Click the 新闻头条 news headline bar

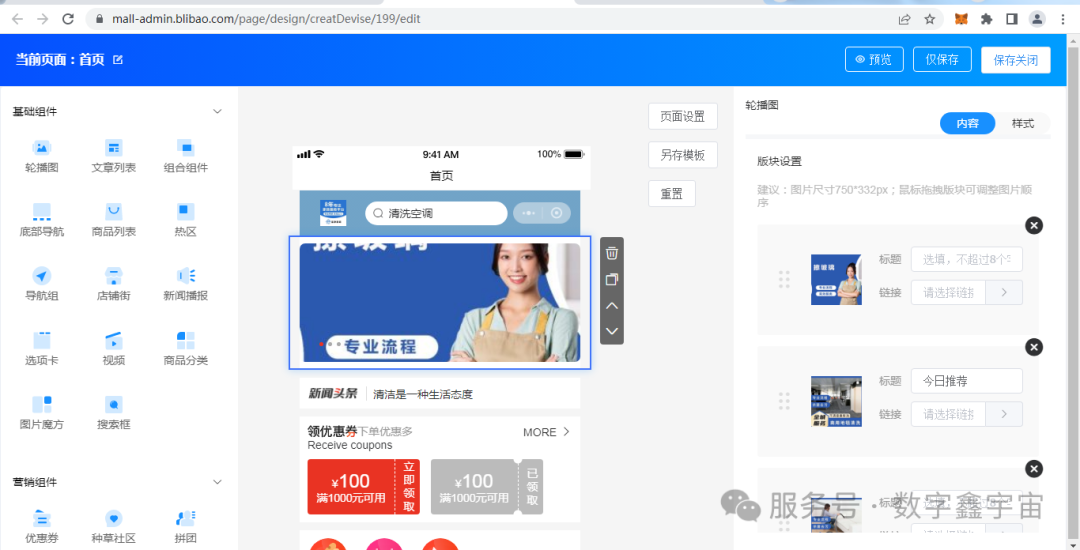pyautogui.click(x=439, y=394)
